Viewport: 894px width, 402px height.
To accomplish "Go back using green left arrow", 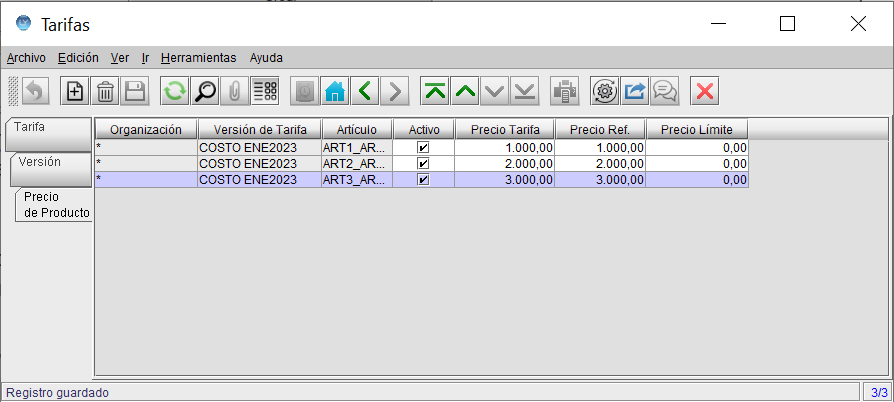I will 365,91.
